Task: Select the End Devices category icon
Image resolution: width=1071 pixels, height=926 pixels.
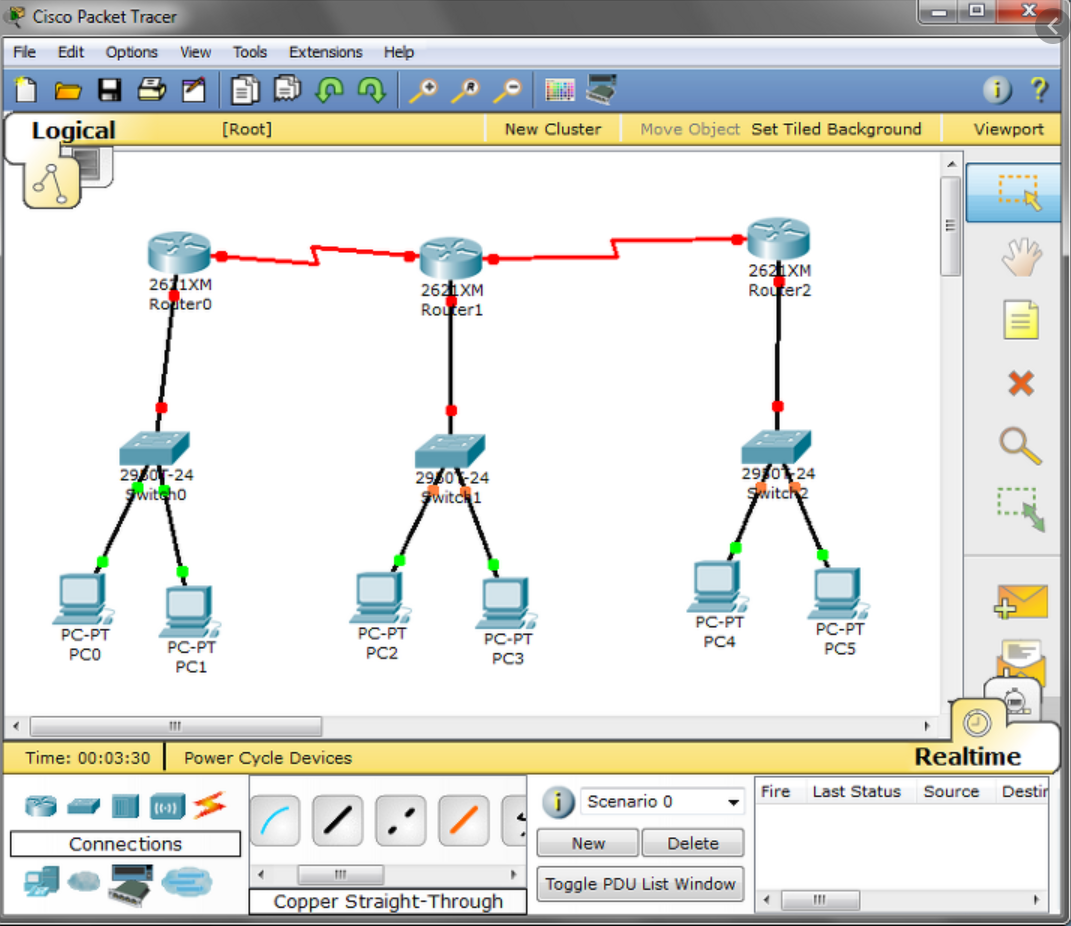Action: click(x=41, y=882)
